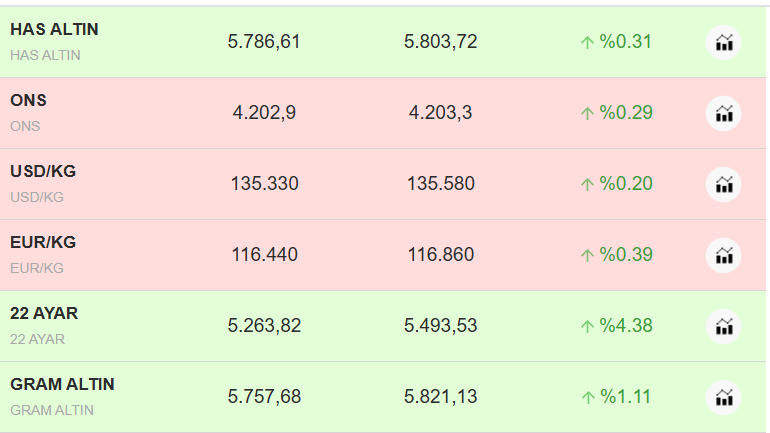This screenshot has height=433, width=770.
Task: Open the 22 AYAR row title
Action: (x=44, y=313)
